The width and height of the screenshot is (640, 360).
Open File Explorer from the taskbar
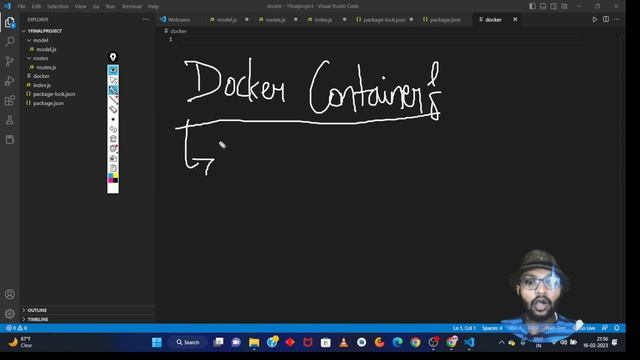[x=254, y=342]
